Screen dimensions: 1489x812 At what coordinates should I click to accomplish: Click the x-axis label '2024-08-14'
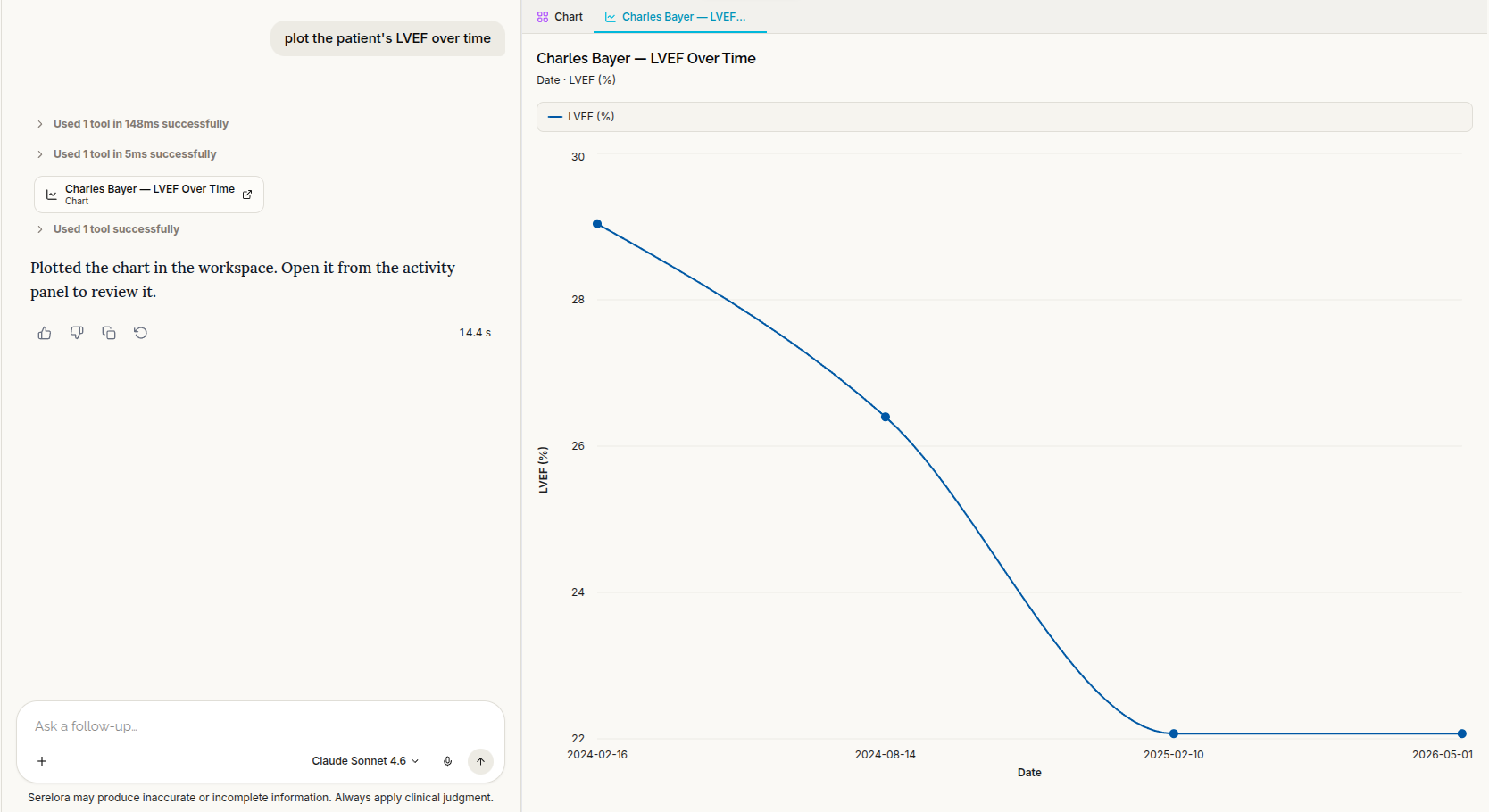click(886, 755)
